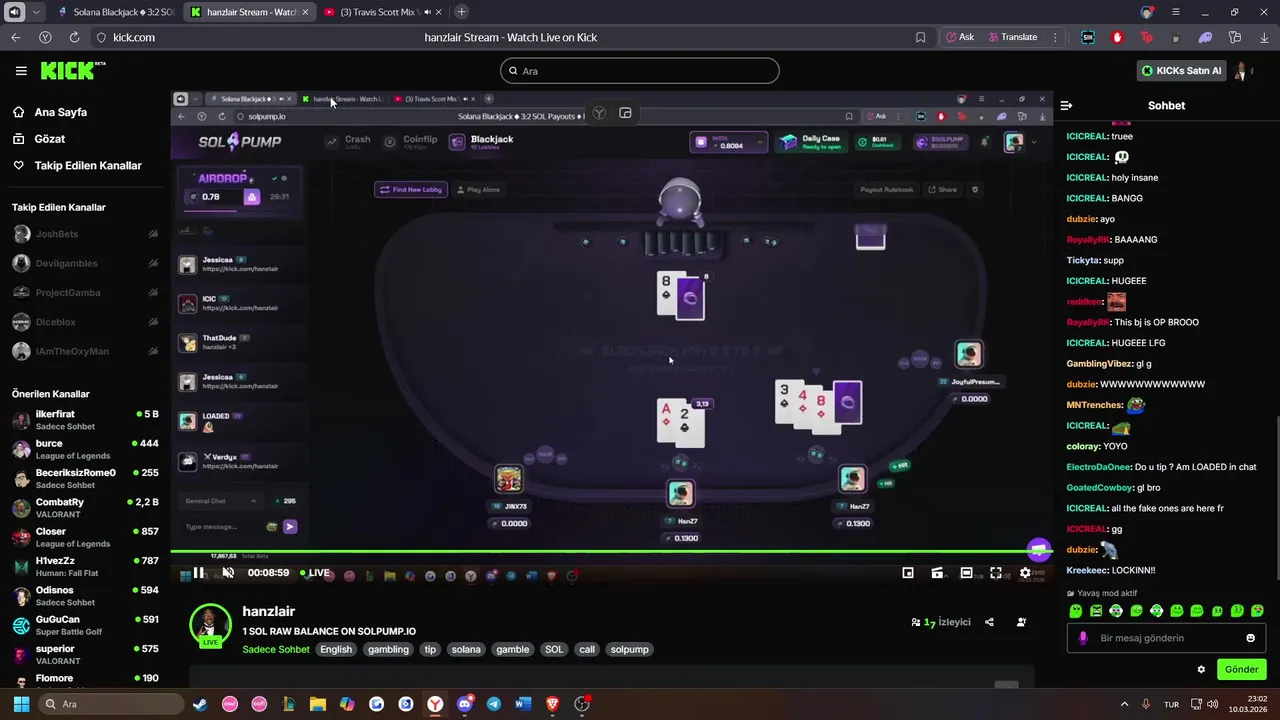Click the English tag

point(336,649)
